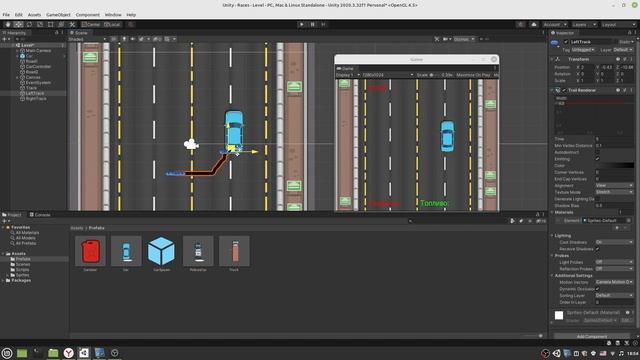Open the Shaded draw mode dropdown
The width and height of the screenshot is (640, 360).
click(x=87, y=39)
